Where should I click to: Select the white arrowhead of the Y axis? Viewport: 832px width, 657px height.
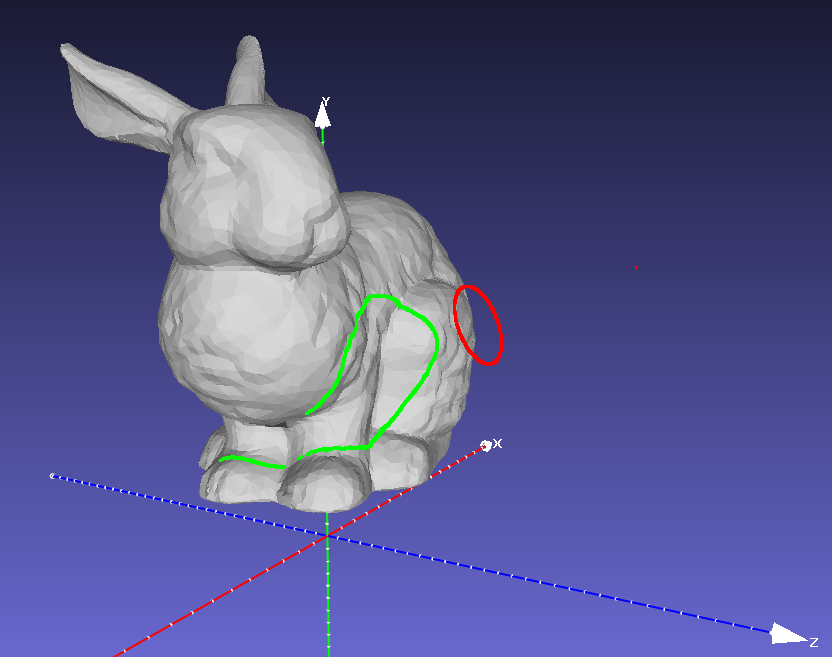click(323, 116)
